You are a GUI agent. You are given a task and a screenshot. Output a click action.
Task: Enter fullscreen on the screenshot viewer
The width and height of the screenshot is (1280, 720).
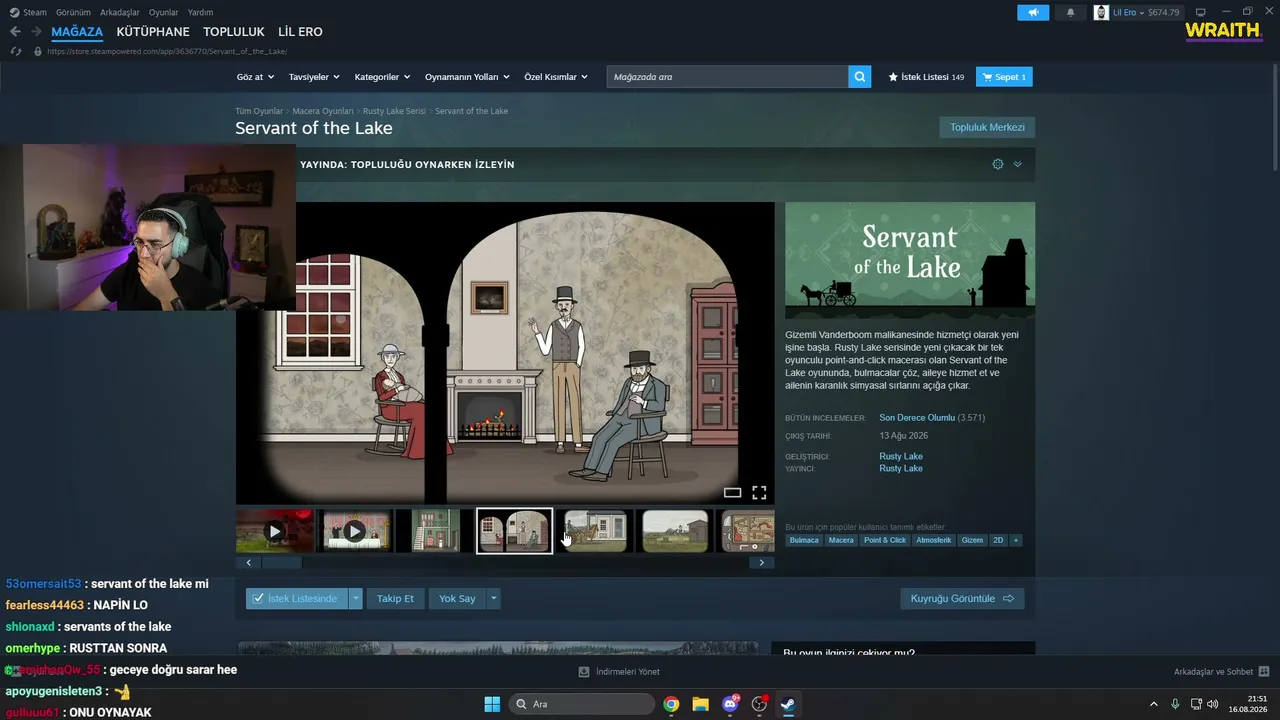pos(759,492)
